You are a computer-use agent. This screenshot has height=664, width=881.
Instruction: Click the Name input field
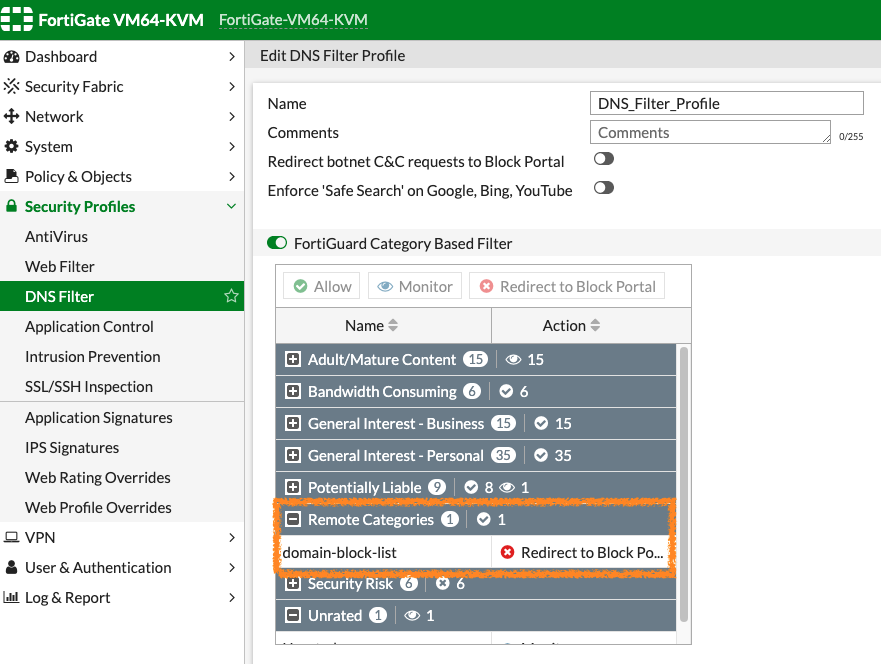tap(726, 103)
